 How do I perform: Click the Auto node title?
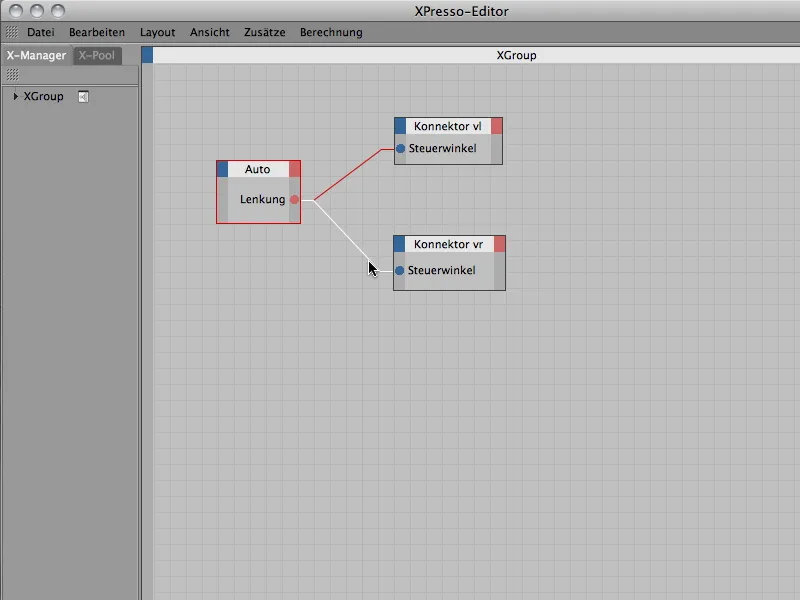[x=258, y=169]
